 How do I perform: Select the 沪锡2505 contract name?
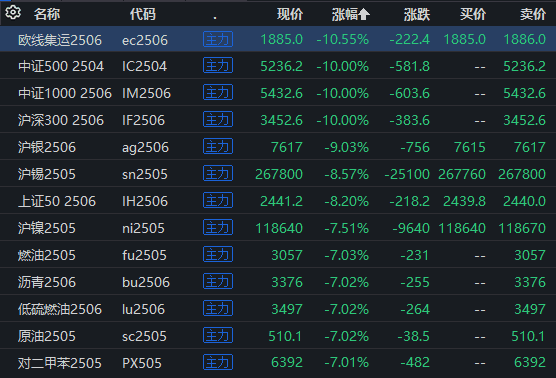47,174
